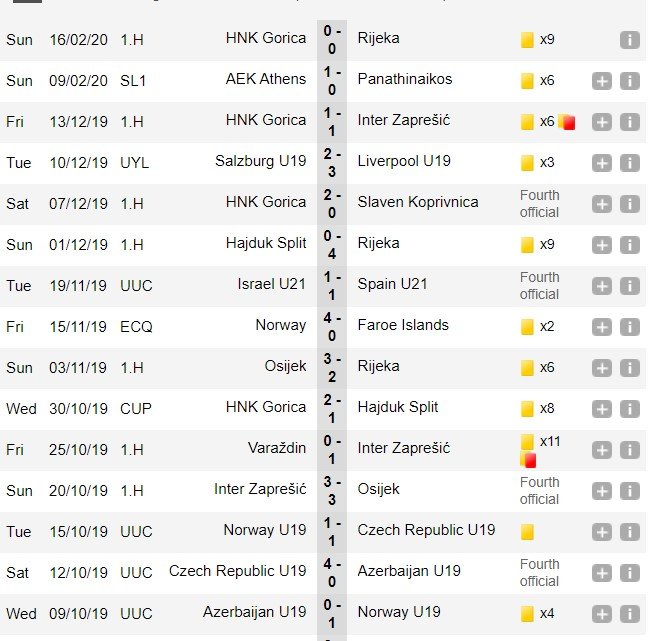Expand Norway vs Faroe Islands match details

[602, 327]
